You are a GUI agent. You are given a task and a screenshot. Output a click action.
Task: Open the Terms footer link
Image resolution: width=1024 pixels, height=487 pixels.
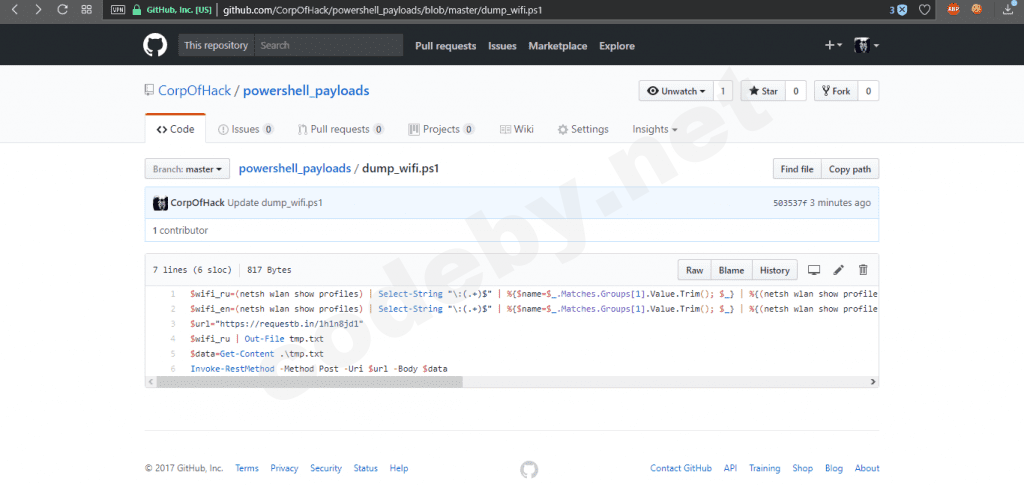point(247,468)
